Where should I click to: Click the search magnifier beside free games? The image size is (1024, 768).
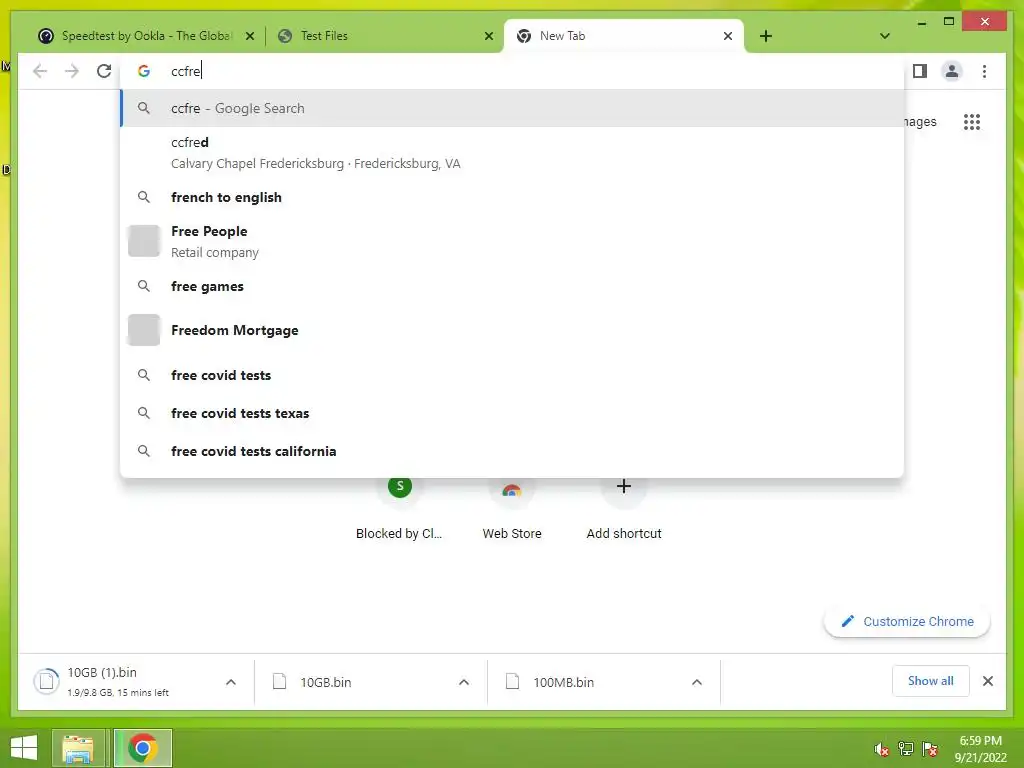(144, 286)
